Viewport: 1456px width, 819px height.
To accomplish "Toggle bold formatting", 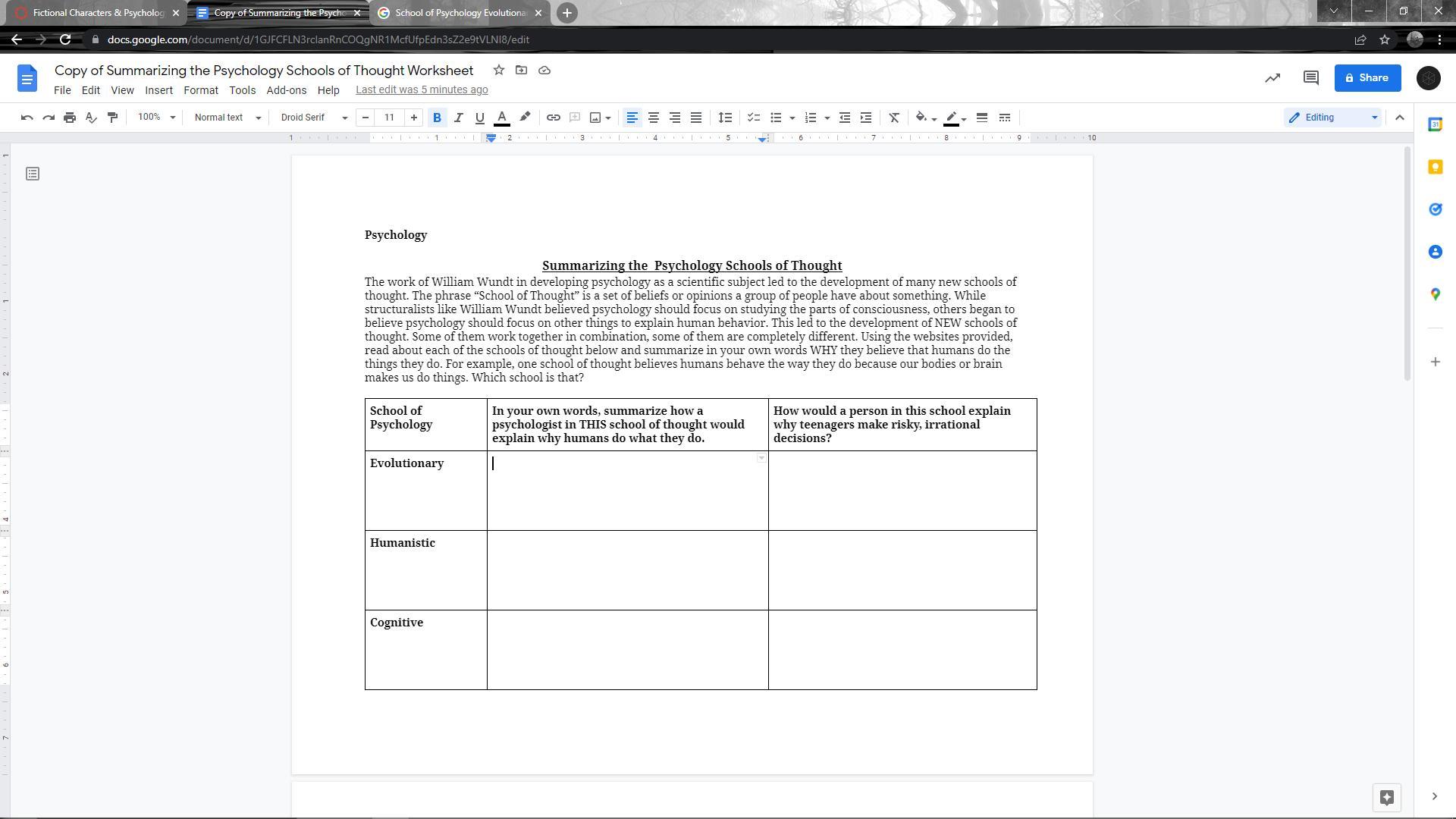I will click(x=437, y=118).
